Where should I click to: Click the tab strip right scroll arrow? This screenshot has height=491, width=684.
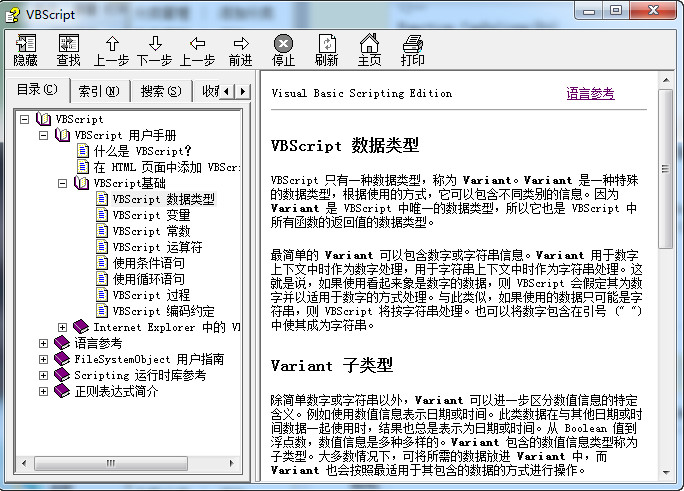(x=243, y=92)
